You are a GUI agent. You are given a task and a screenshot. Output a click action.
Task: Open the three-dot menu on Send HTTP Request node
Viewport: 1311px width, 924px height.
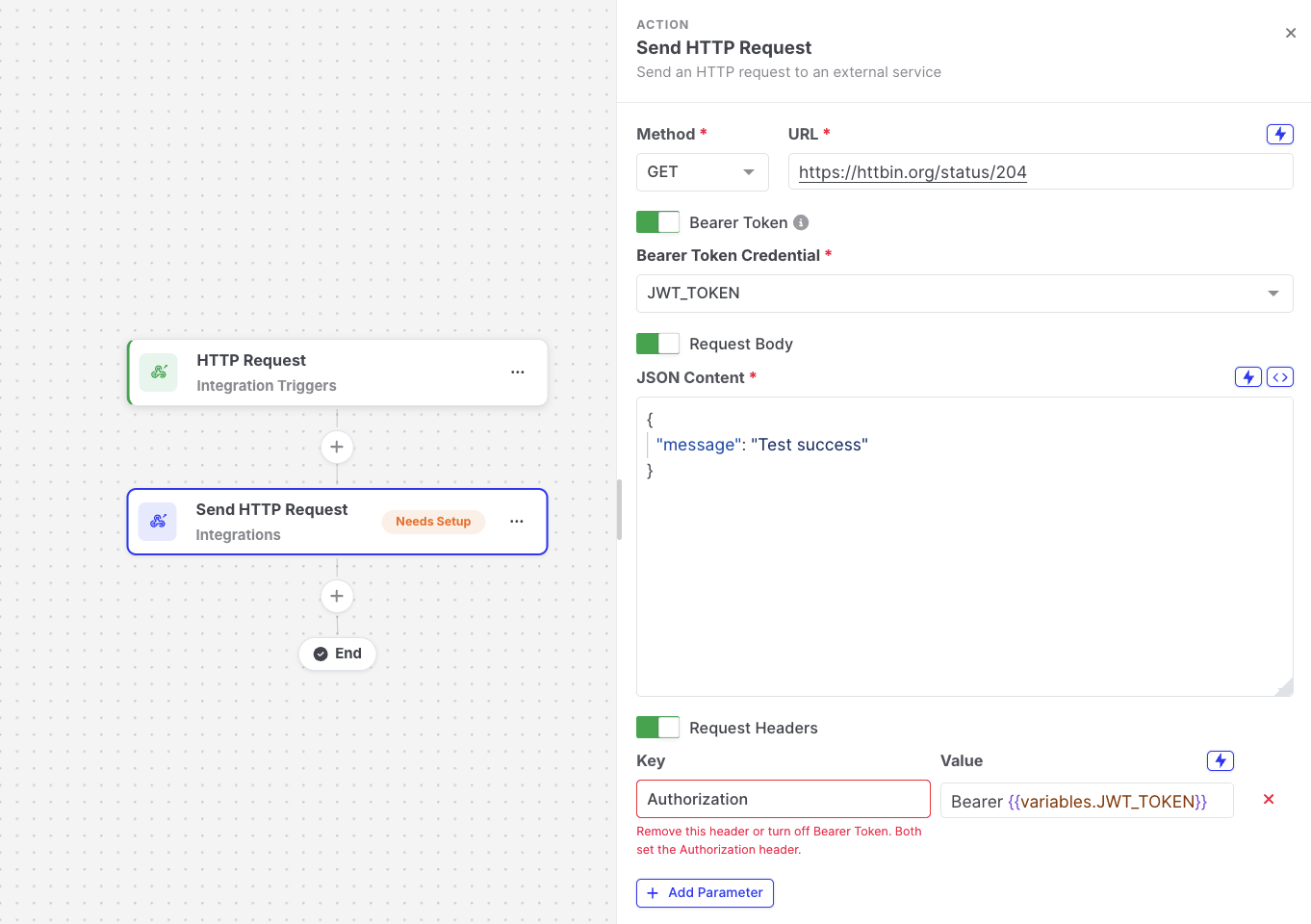(x=517, y=521)
